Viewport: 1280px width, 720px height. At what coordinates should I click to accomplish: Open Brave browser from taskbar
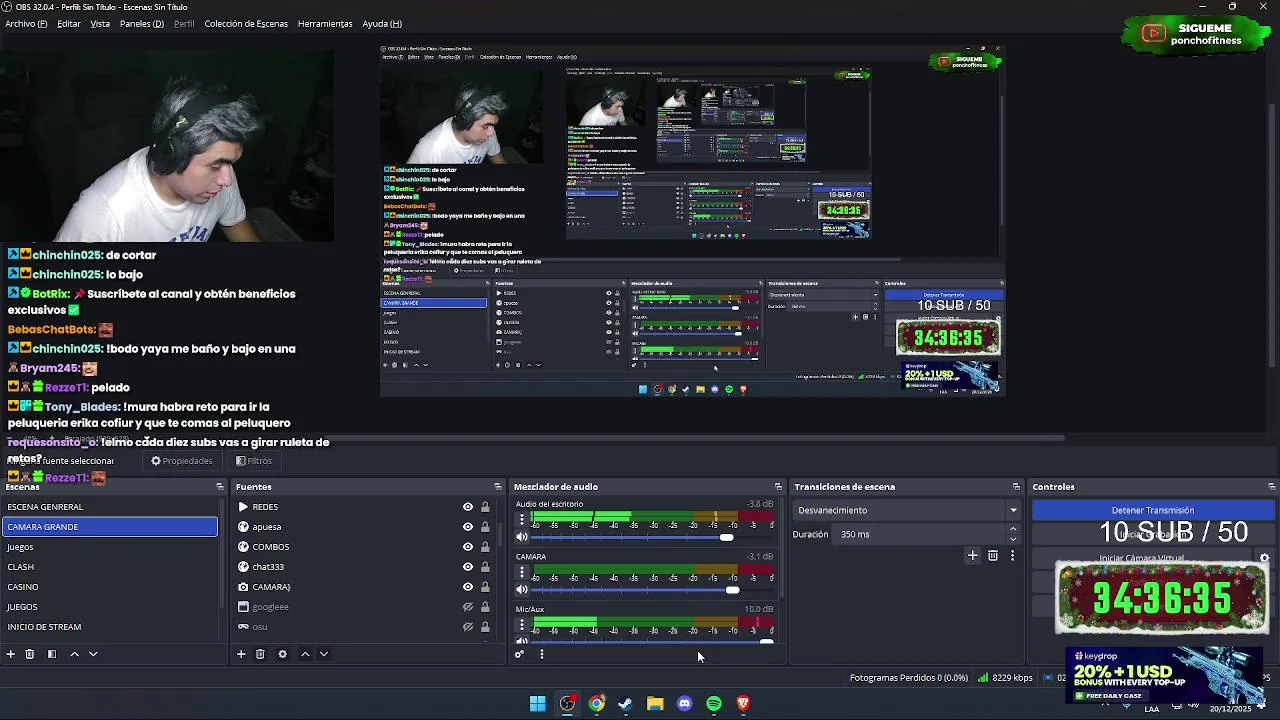coord(743,704)
